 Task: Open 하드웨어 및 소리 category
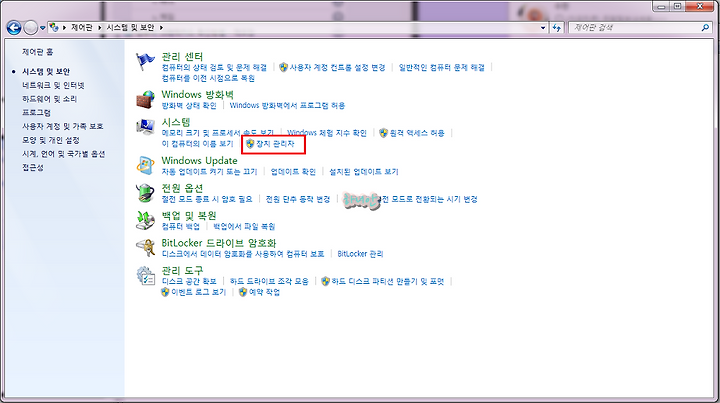[50, 99]
